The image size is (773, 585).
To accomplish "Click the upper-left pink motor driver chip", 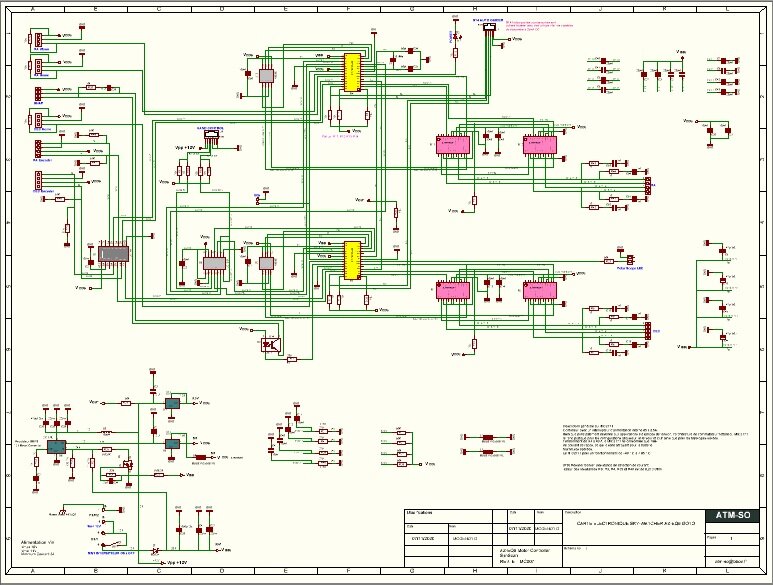I will tap(453, 145).
